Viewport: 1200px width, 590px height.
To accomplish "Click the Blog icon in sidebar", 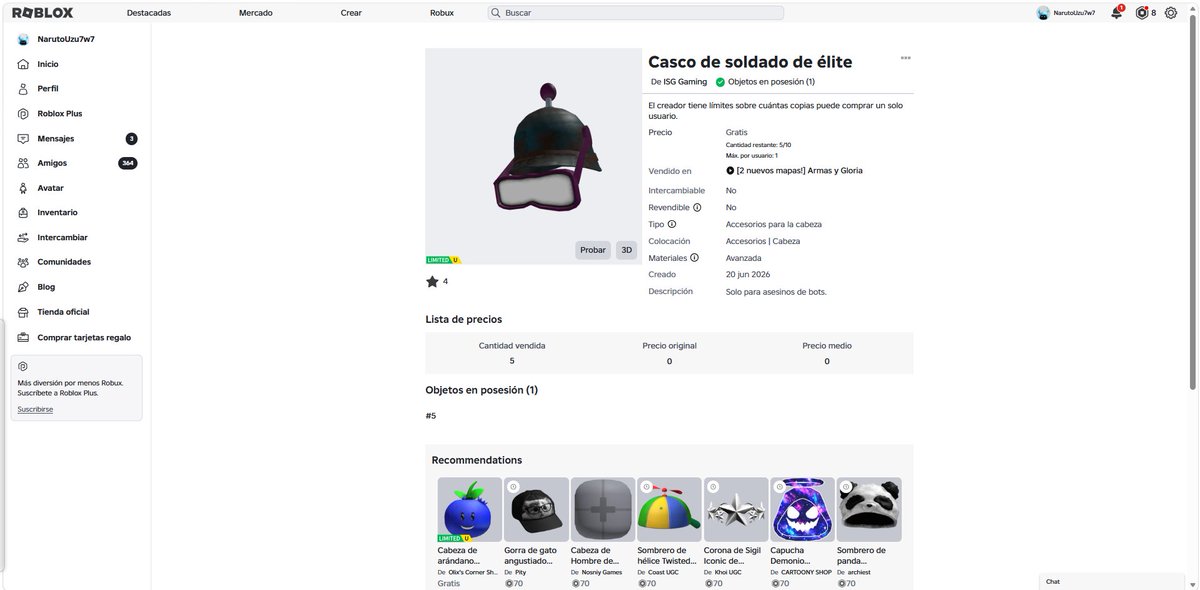I will [23, 287].
